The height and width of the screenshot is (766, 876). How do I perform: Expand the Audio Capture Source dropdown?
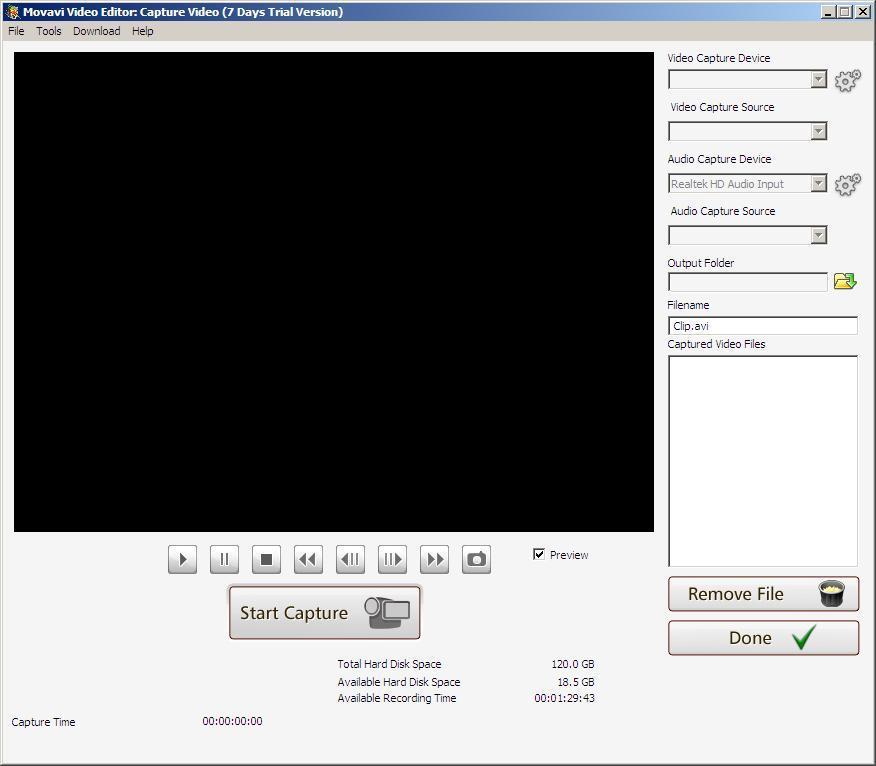click(x=819, y=235)
